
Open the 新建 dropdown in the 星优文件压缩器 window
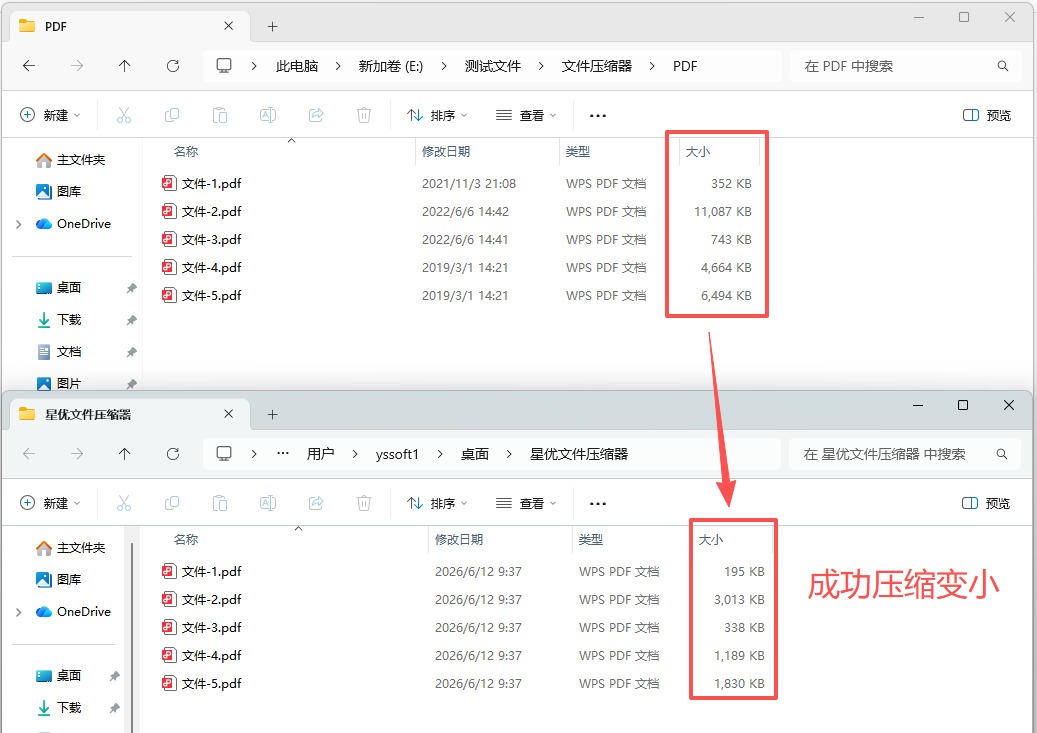coord(50,503)
